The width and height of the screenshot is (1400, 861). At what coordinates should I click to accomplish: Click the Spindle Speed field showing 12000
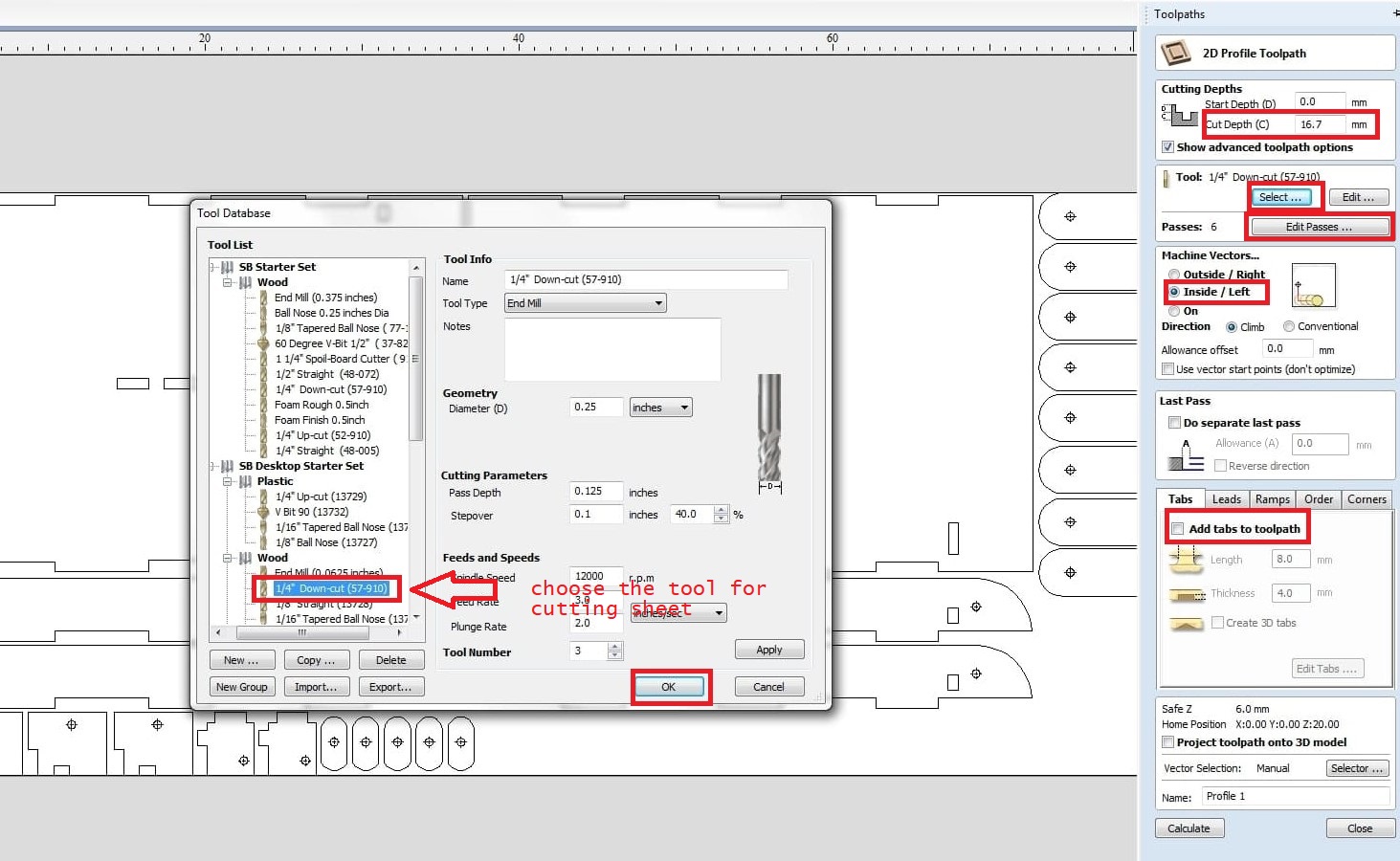(x=595, y=576)
